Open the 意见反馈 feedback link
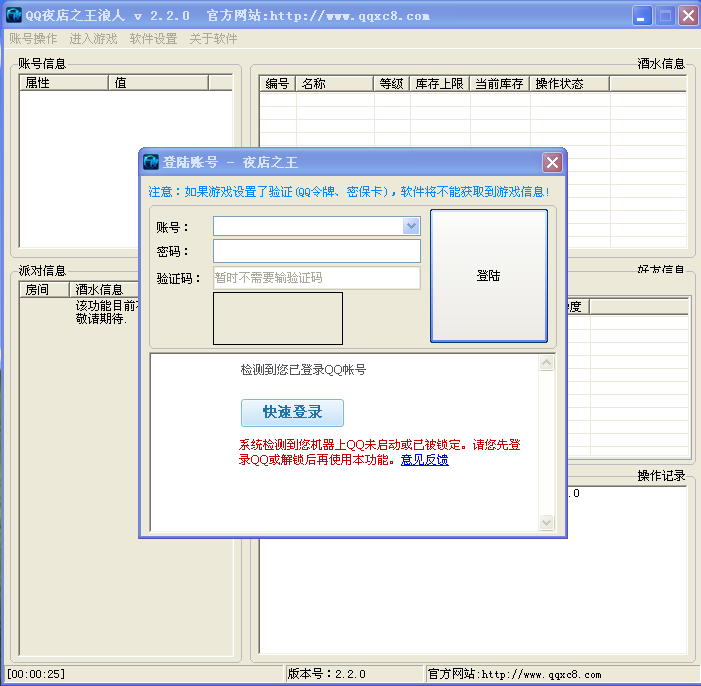This screenshot has width=701, height=686. click(x=425, y=460)
